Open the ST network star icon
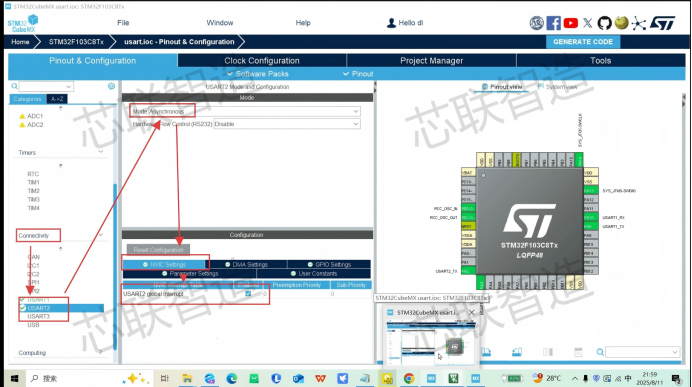The image size is (692, 387). click(x=638, y=23)
